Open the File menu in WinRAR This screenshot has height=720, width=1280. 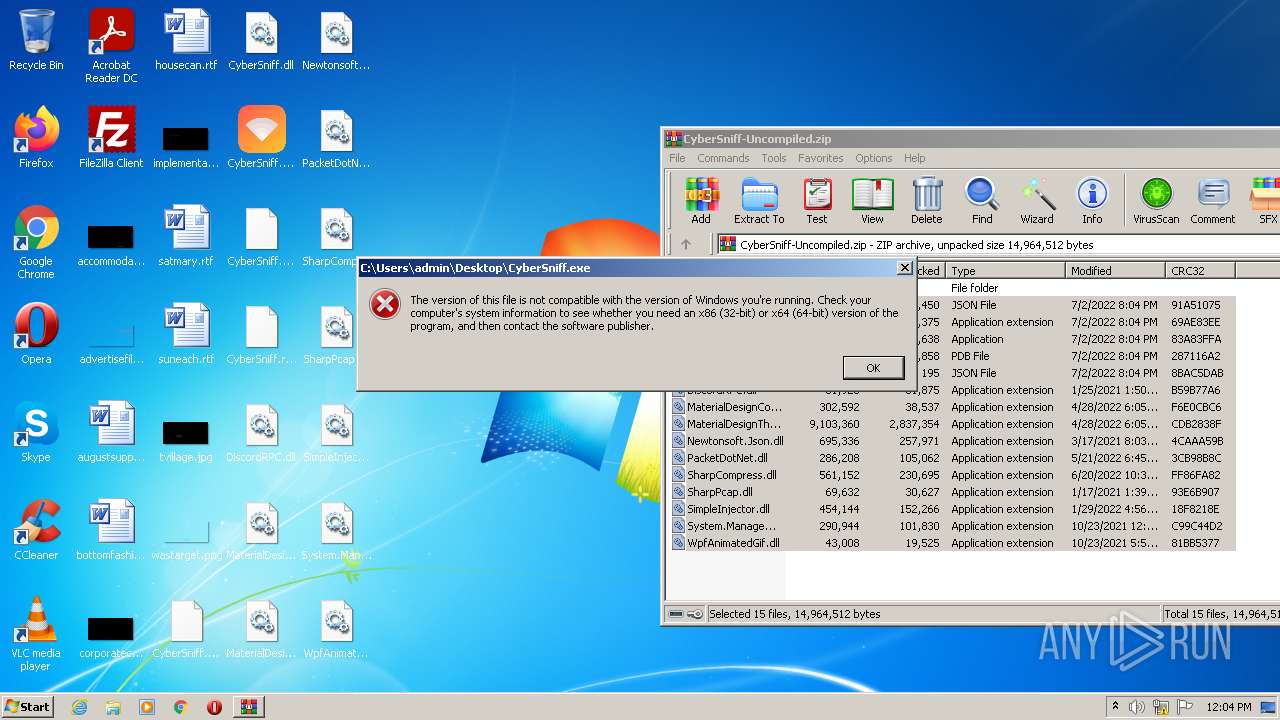click(x=677, y=158)
